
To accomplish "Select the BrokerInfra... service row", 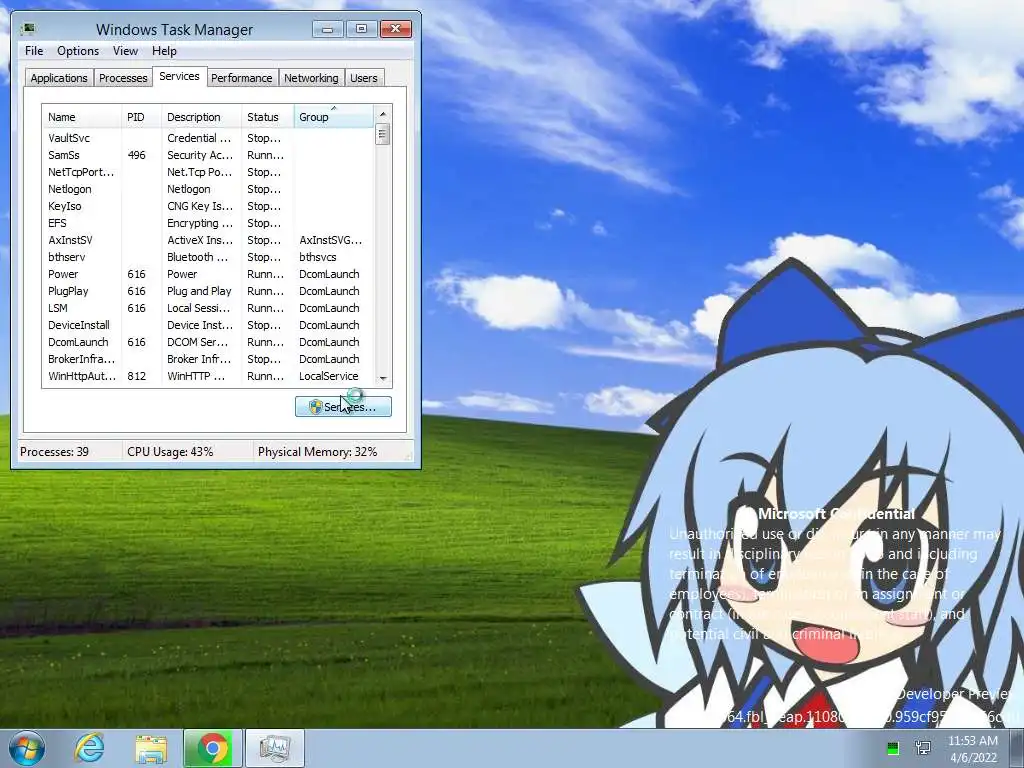I will (x=208, y=359).
